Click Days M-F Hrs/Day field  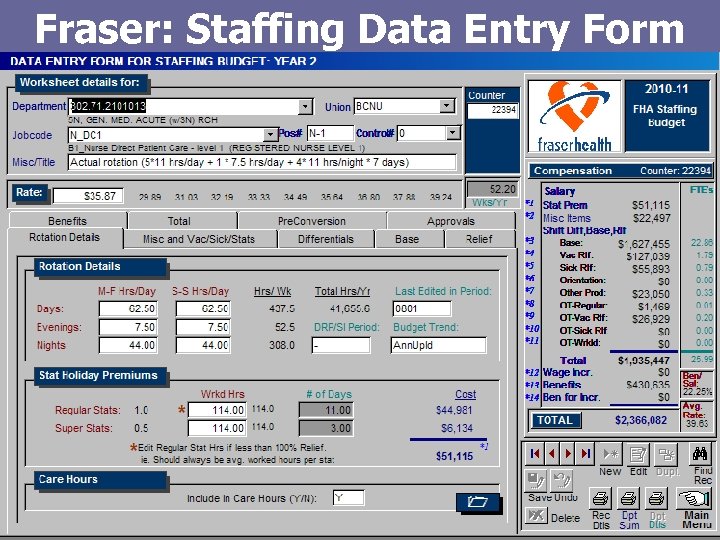(x=128, y=309)
